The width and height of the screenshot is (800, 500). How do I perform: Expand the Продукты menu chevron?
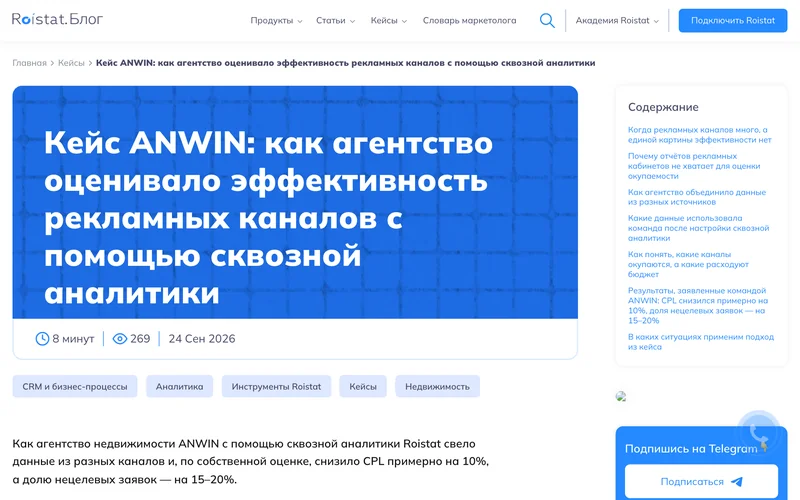pyautogui.click(x=300, y=21)
